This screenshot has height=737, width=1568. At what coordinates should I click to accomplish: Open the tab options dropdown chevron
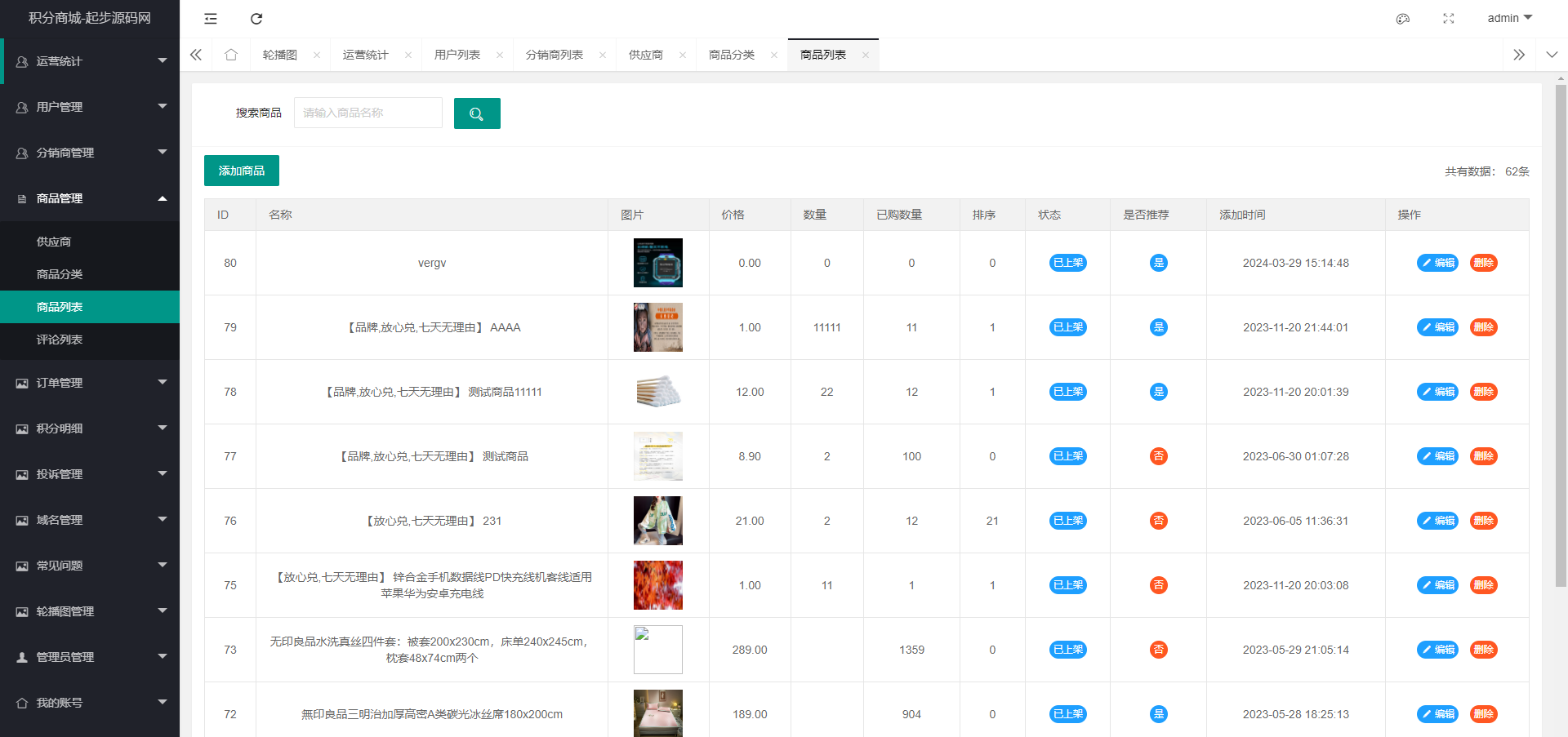point(1551,55)
